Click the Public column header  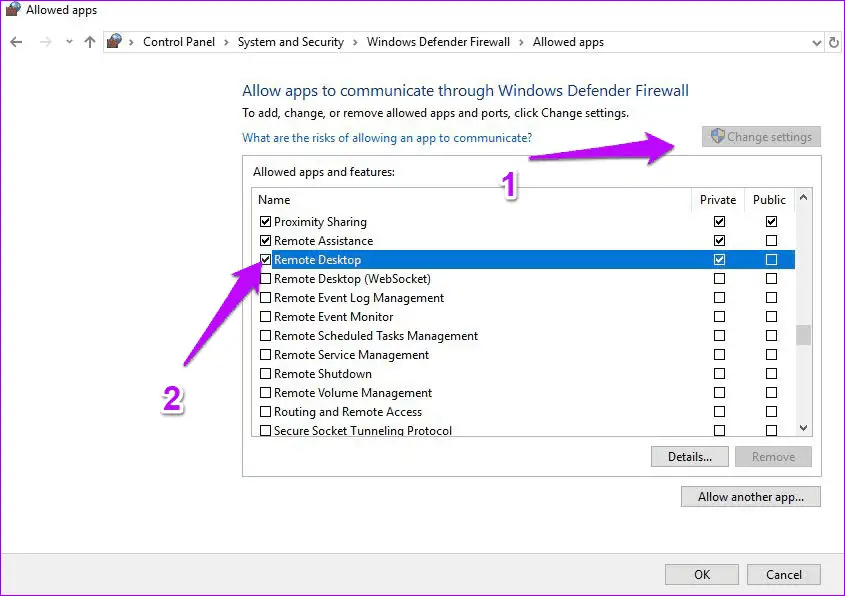point(769,200)
